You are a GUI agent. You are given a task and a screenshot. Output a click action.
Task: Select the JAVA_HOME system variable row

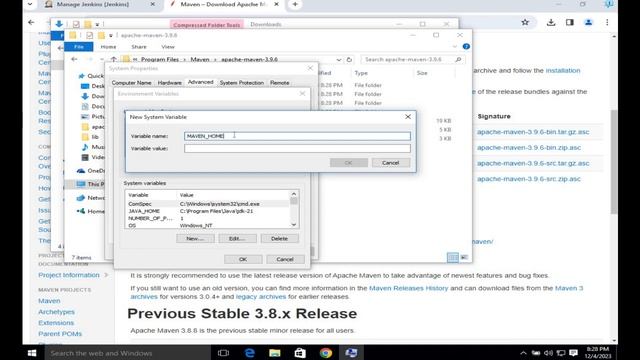pos(208,211)
